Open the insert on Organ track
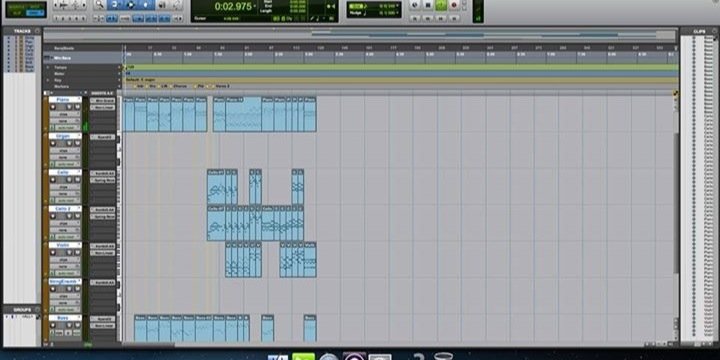This screenshot has width=720, height=360. pyautogui.click(x=102, y=137)
